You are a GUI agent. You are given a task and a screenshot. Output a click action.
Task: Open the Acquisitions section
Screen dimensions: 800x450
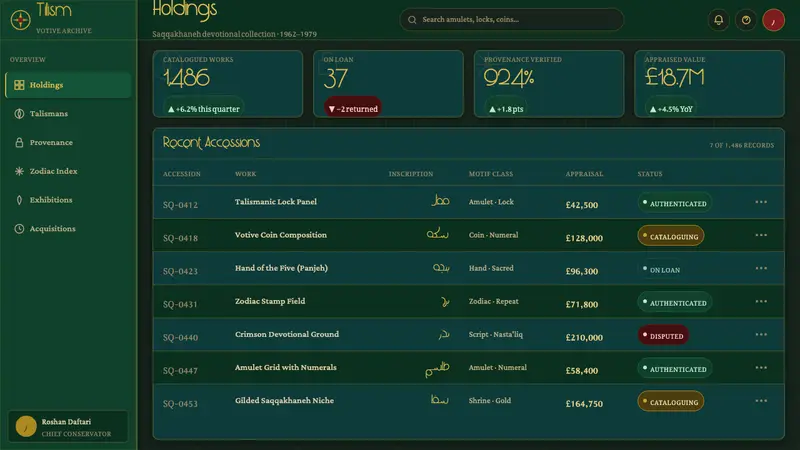(68, 229)
